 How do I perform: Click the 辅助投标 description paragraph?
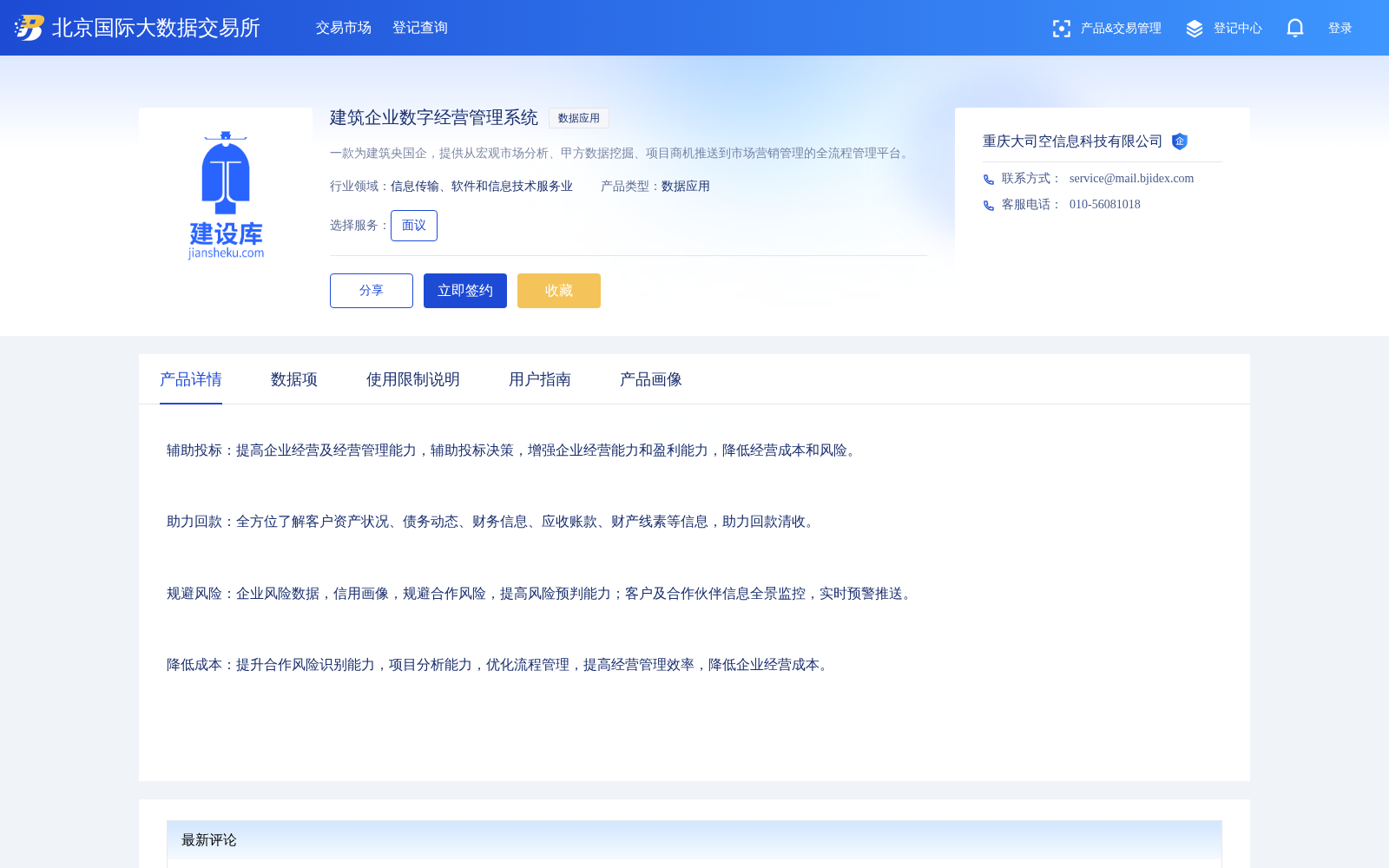(x=514, y=450)
